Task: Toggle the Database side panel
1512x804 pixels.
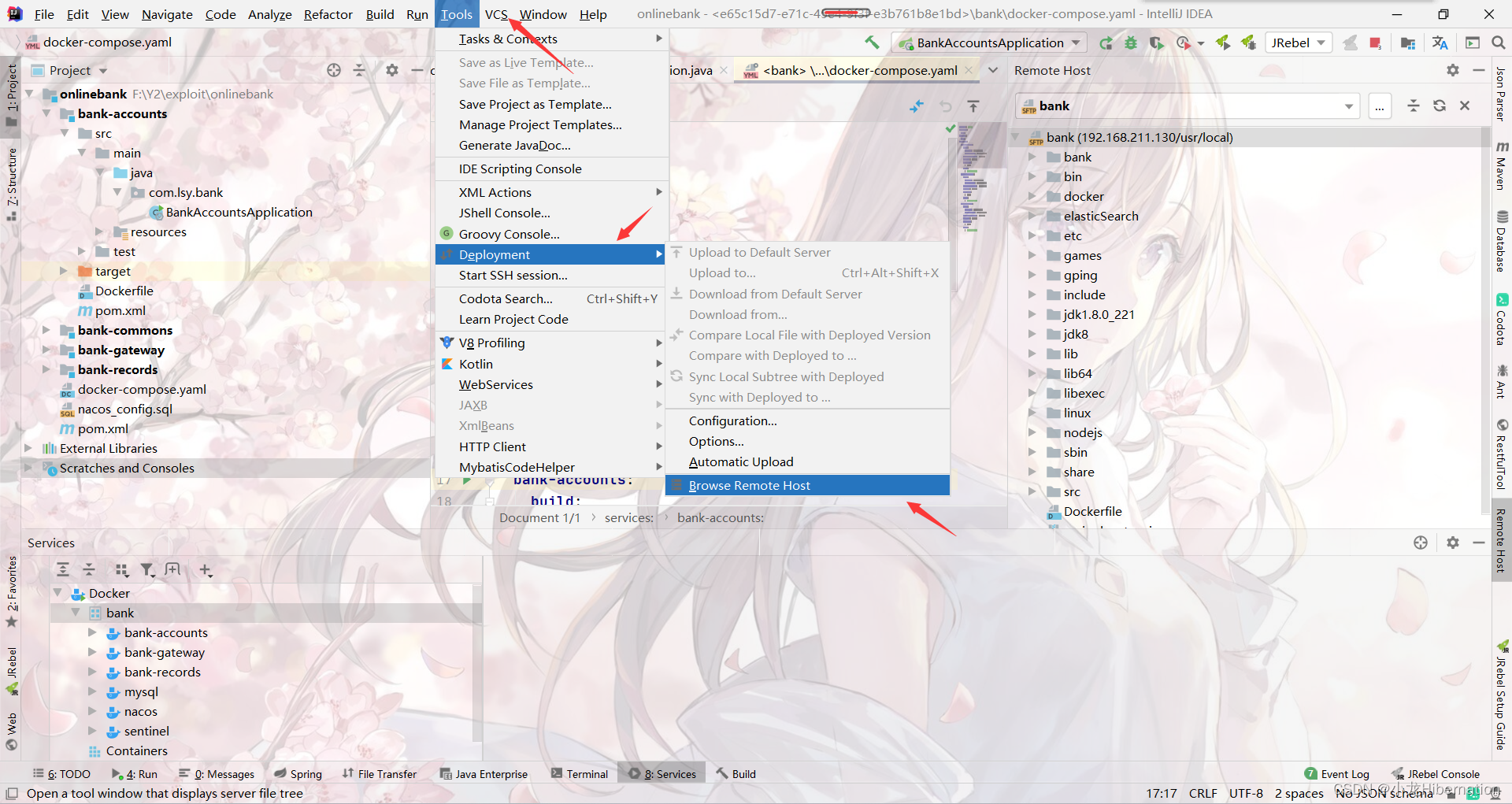Action: click(x=1502, y=242)
